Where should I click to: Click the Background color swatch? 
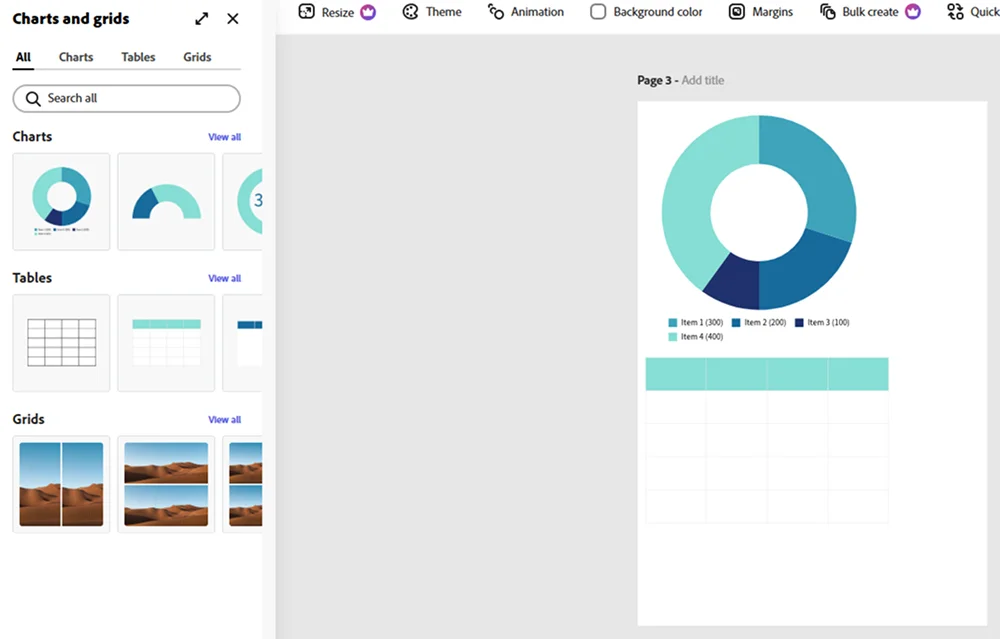point(598,12)
